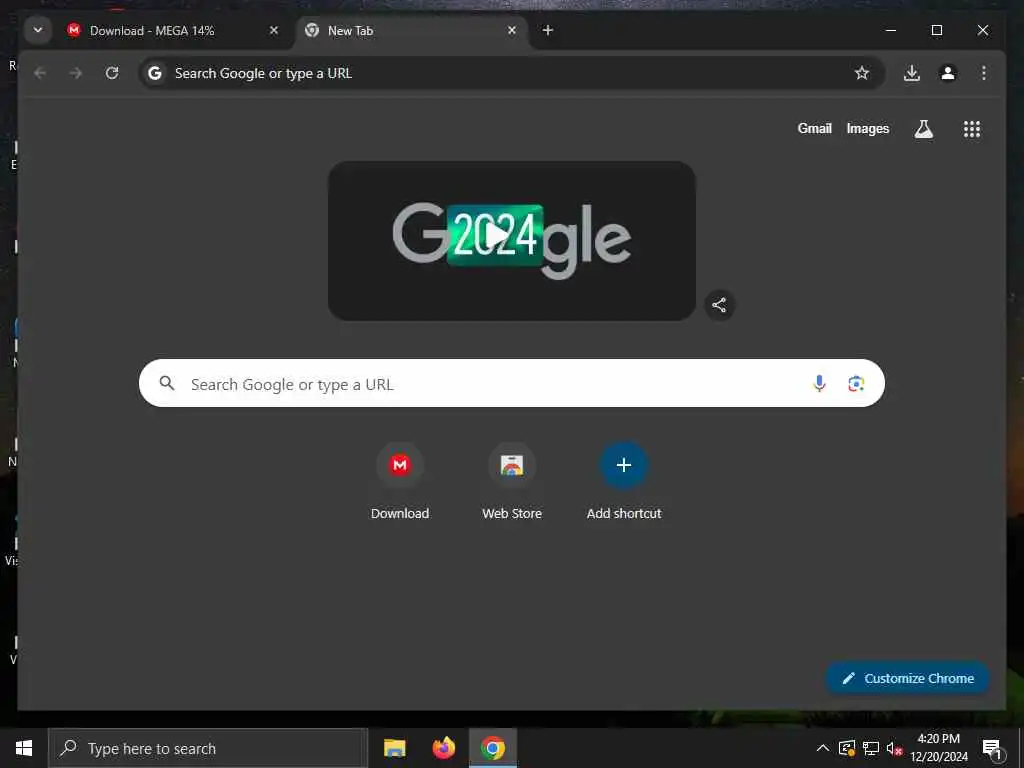1024x768 pixels.
Task: Open the Windows Start menu
Action: pos(24,748)
